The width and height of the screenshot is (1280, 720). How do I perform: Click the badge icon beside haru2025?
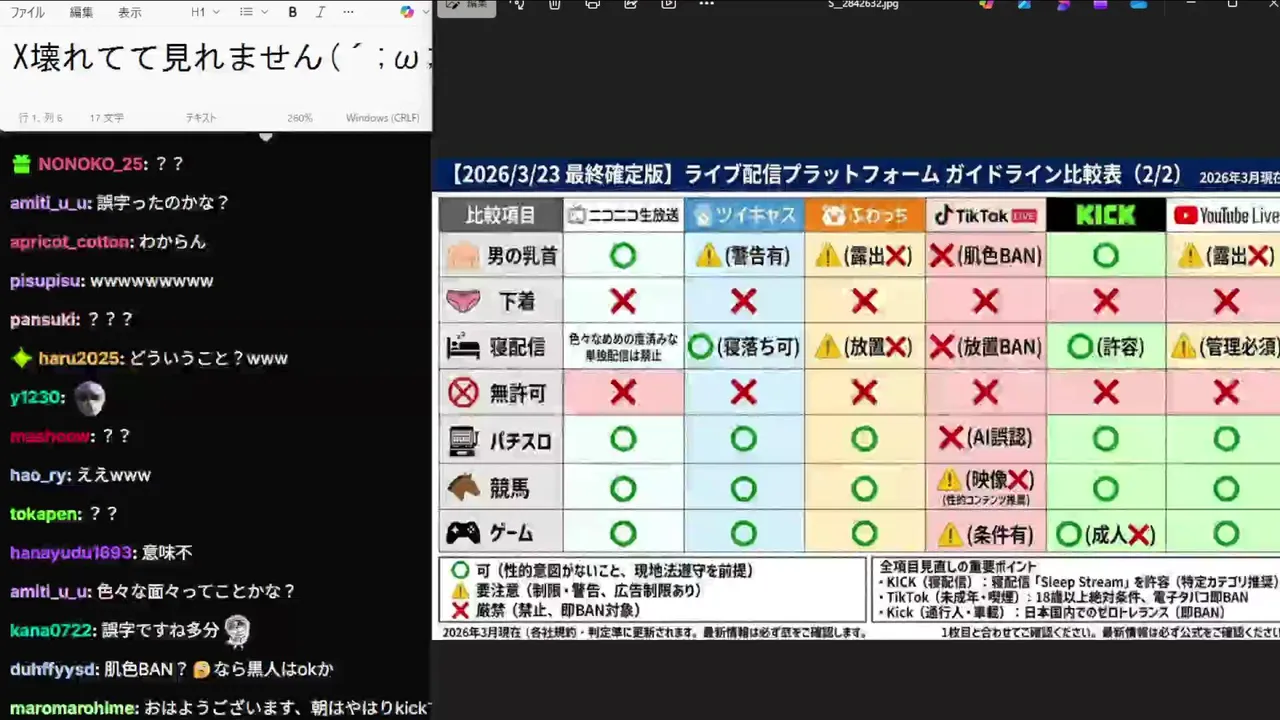tap(20, 358)
